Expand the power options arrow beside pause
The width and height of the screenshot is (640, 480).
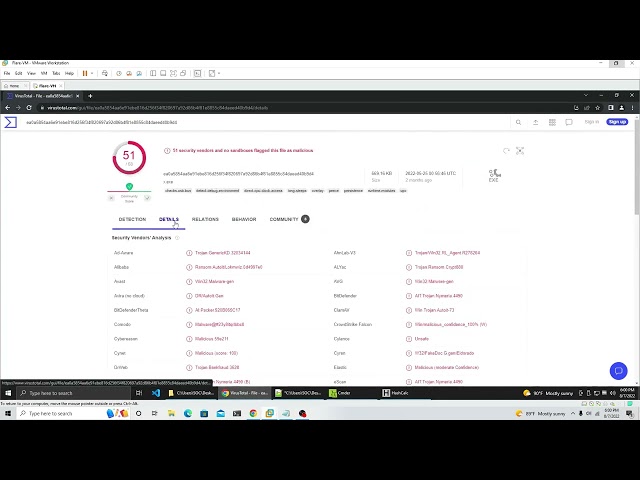point(92,73)
